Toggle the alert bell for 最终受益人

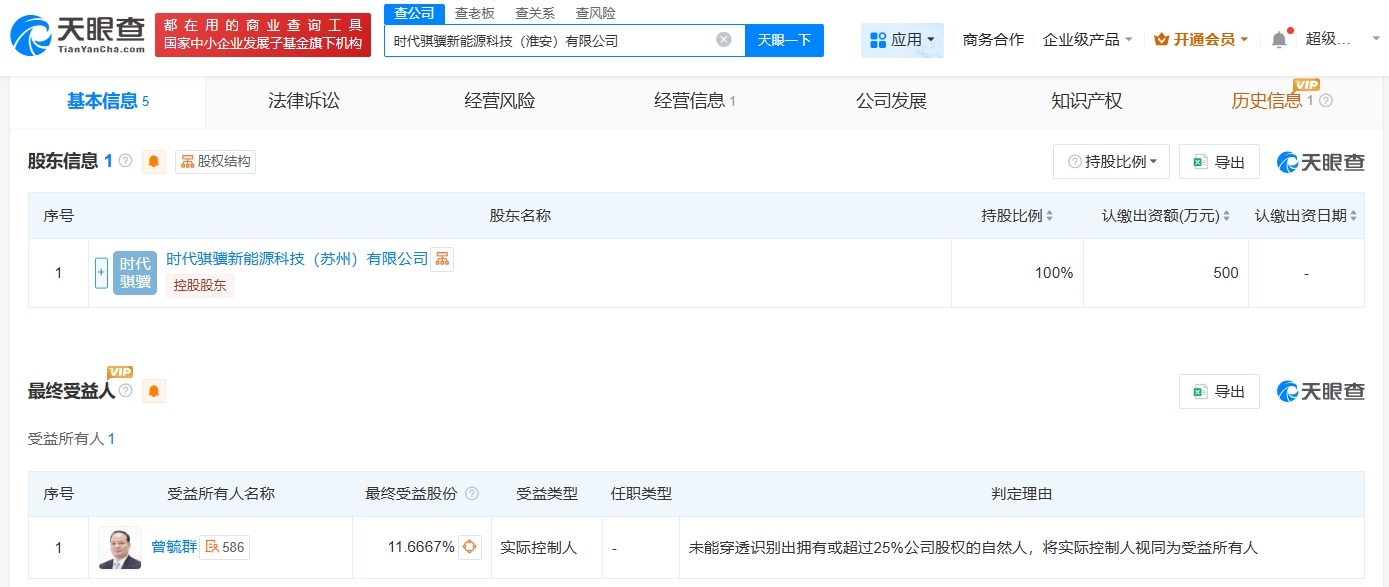[x=153, y=391]
